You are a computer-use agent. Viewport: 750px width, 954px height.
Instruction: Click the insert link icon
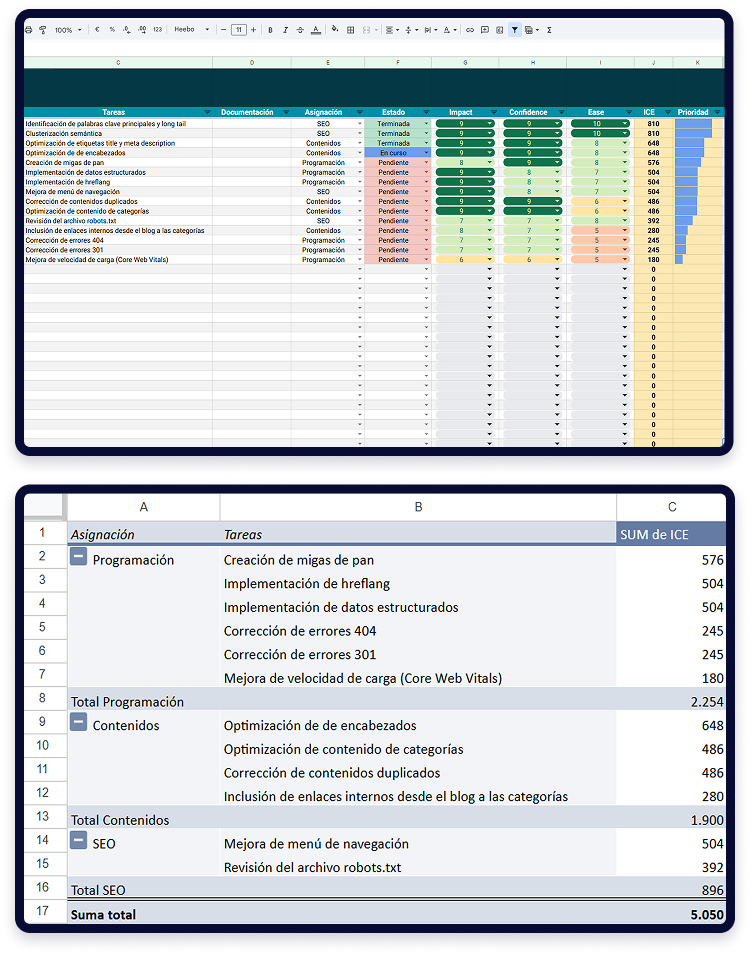click(x=470, y=30)
